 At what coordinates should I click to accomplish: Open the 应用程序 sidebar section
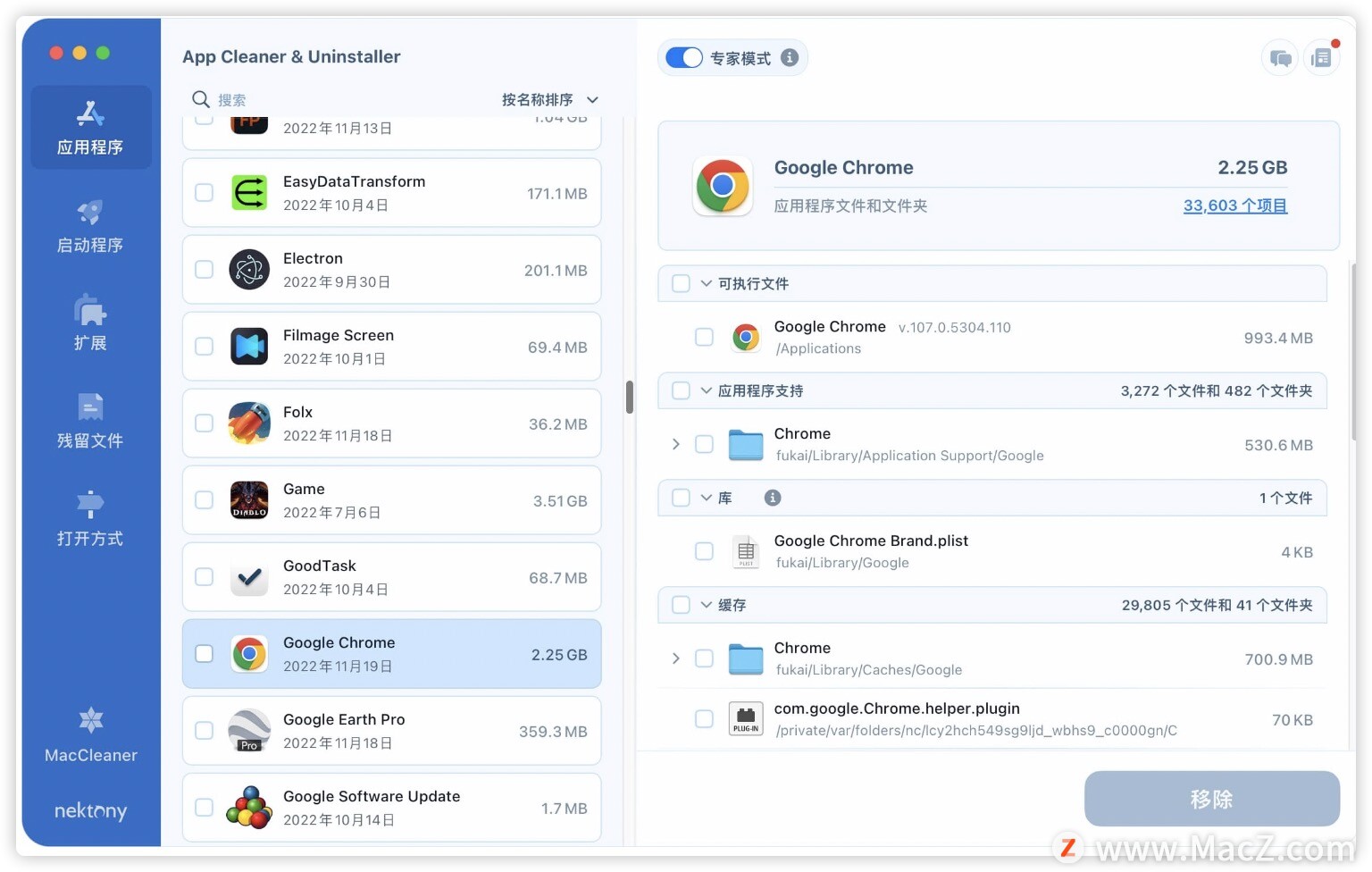coord(90,127)
